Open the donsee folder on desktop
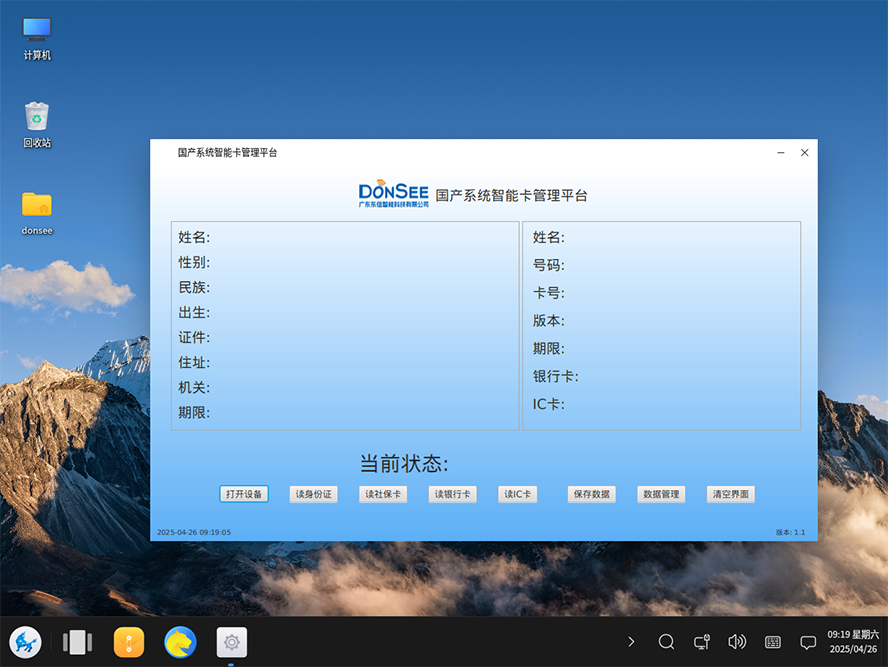 (x=35, y=205)
